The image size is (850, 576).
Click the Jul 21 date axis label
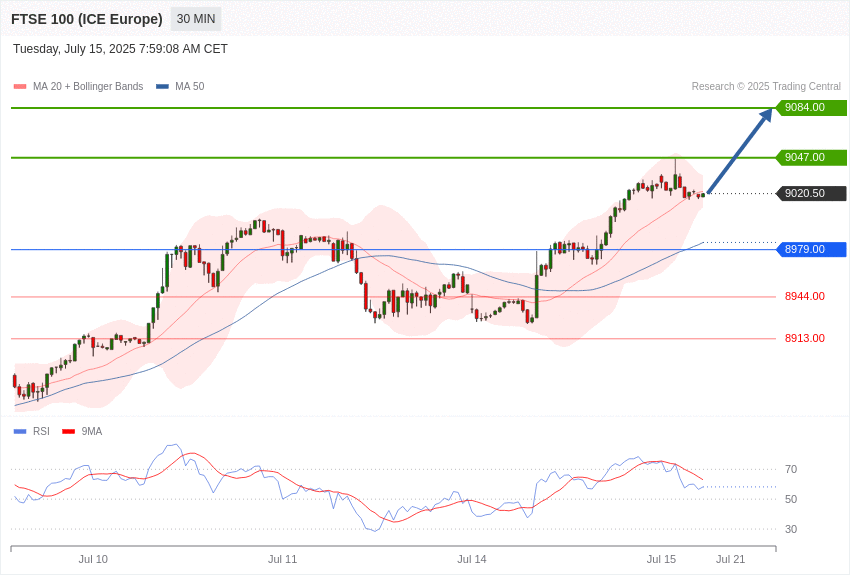pos(730,559)
